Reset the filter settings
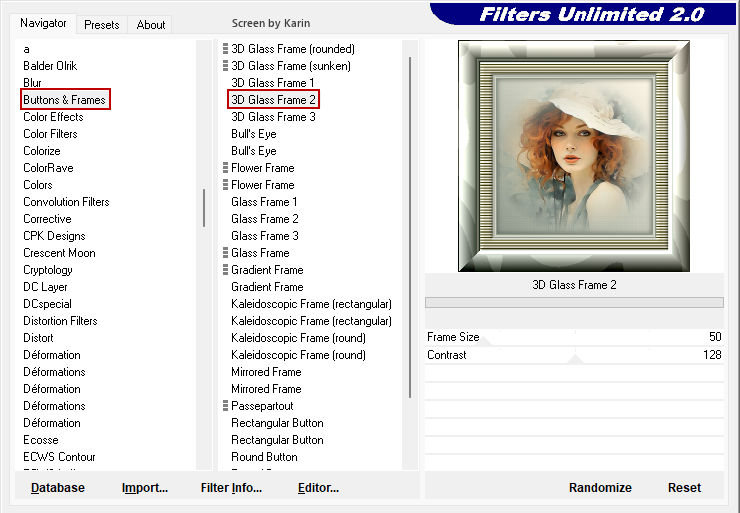740x513 pixels. (684, 488)
